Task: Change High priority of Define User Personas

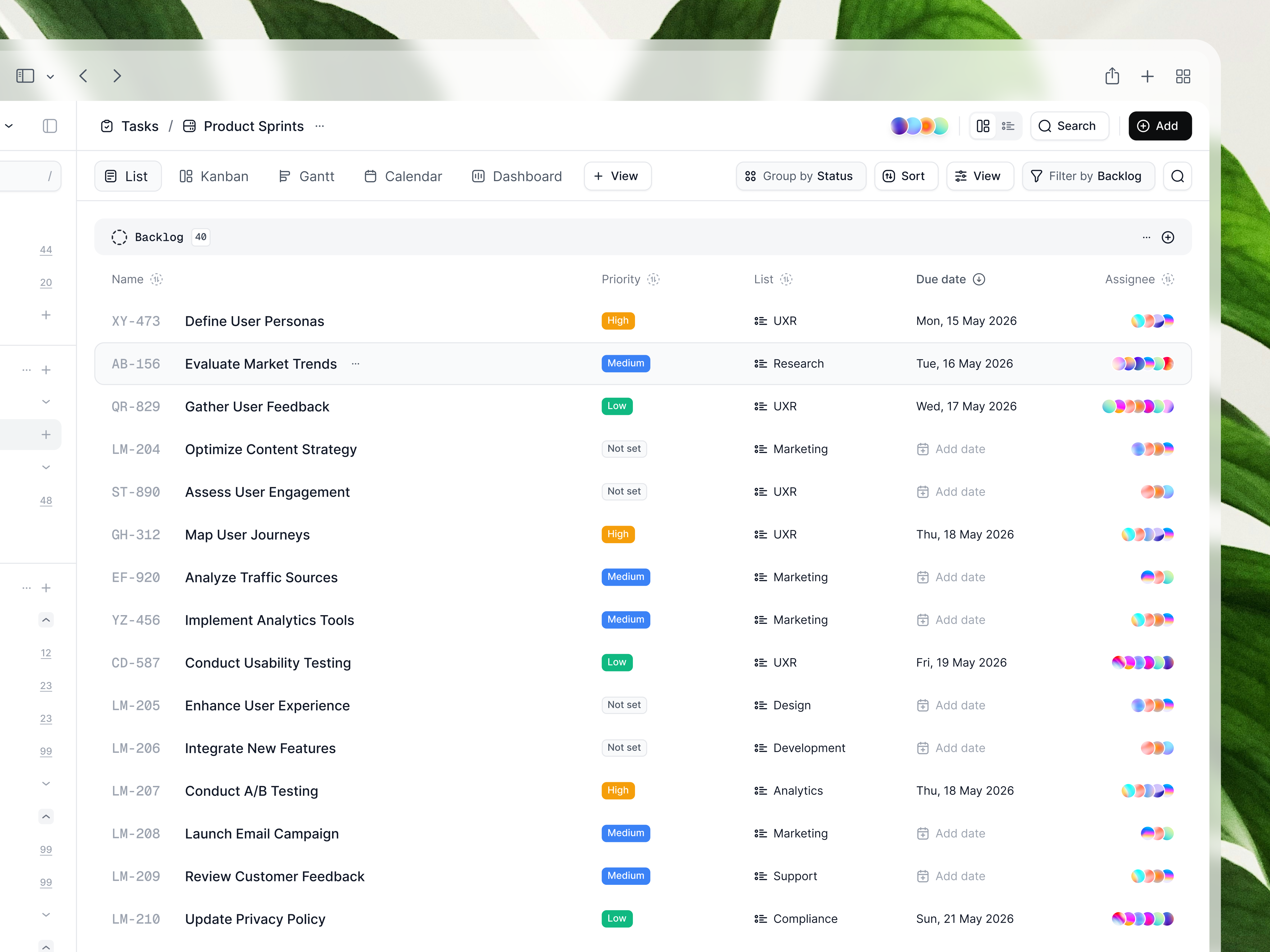Action: [618, 321]
